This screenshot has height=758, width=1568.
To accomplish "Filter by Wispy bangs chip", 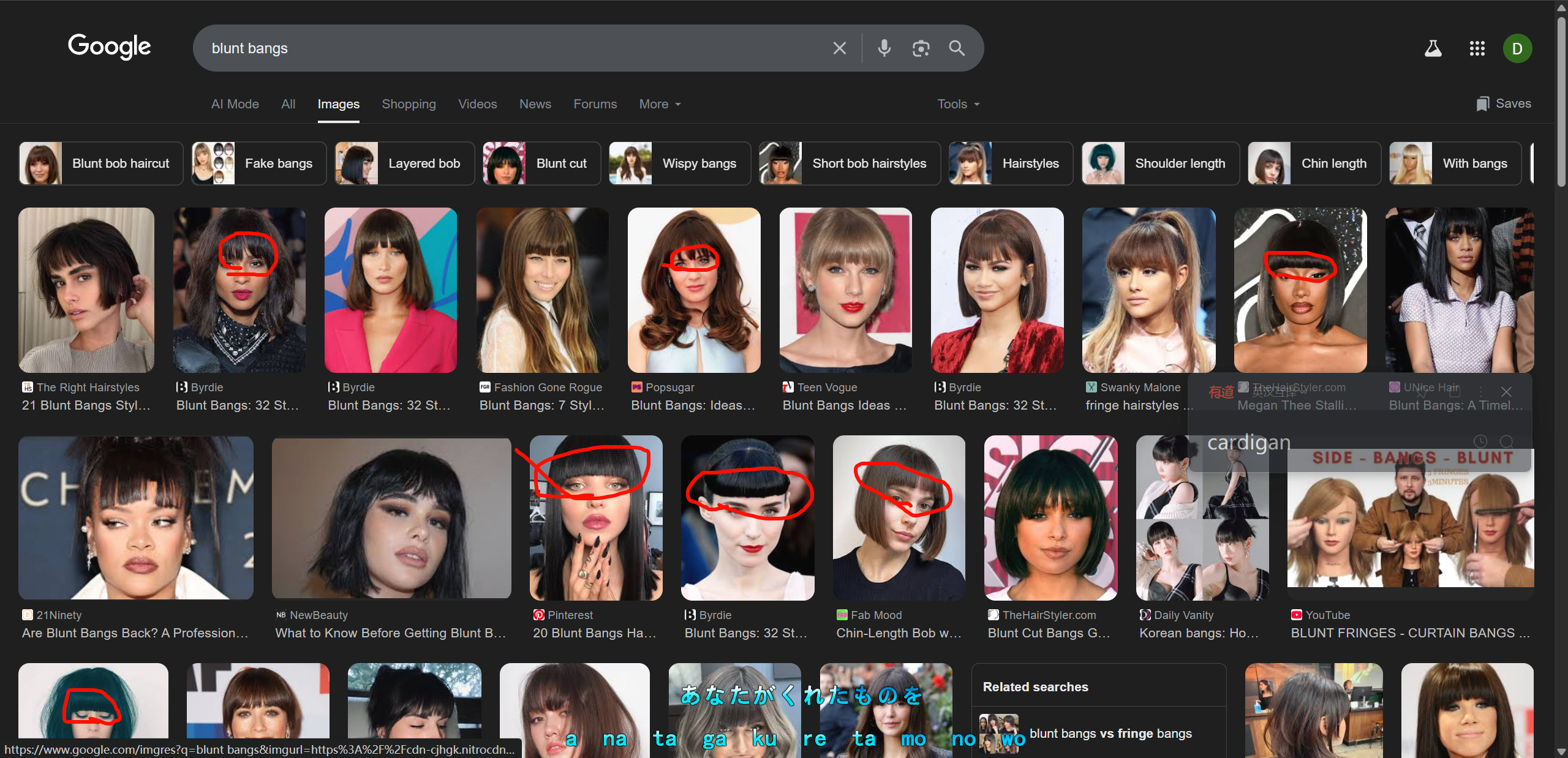I will coord(679,163).
